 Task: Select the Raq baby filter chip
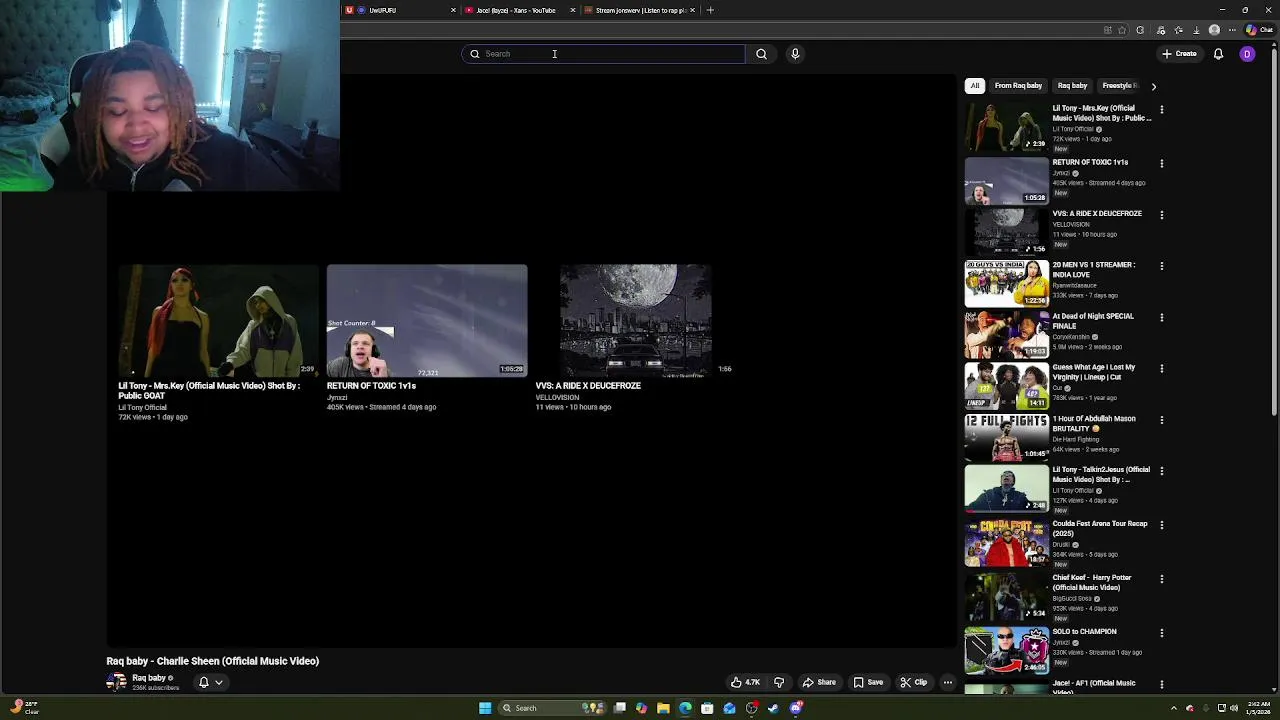tap(1072, 86)
